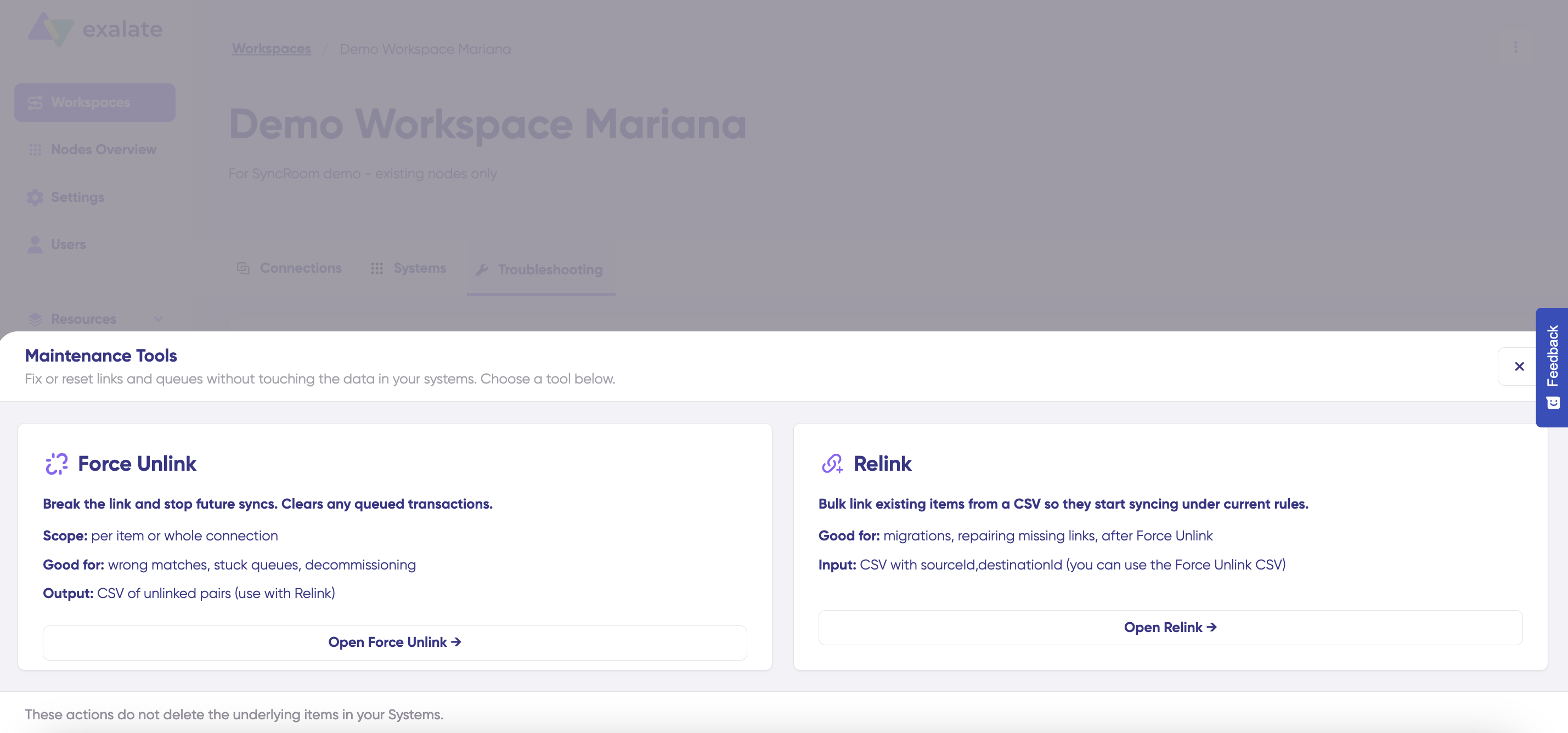
Task: Click the Workspaces sidebar icon
Action: pyautogui.click(x=35, y=102)
